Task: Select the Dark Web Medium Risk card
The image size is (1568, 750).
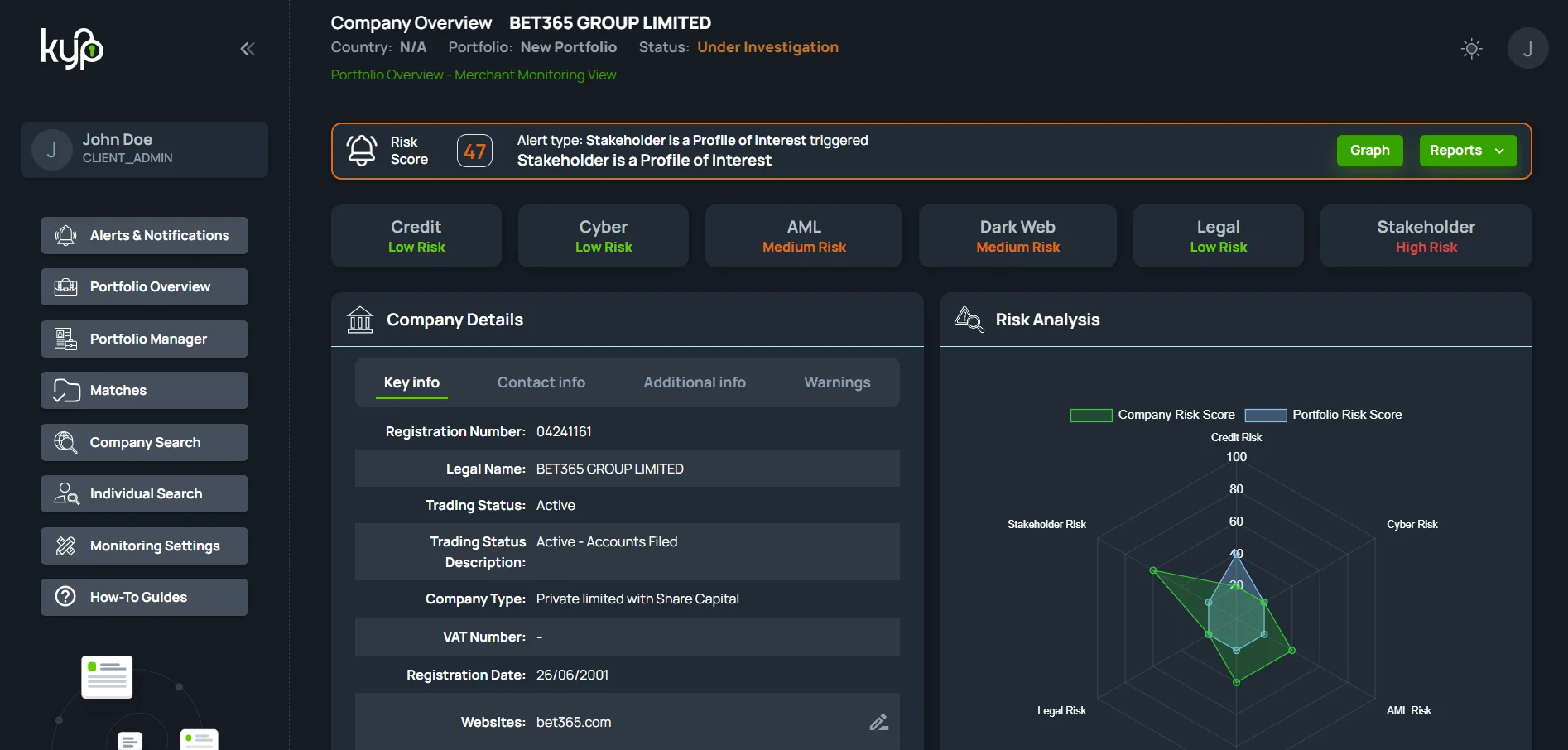Action: (1017, 236)
